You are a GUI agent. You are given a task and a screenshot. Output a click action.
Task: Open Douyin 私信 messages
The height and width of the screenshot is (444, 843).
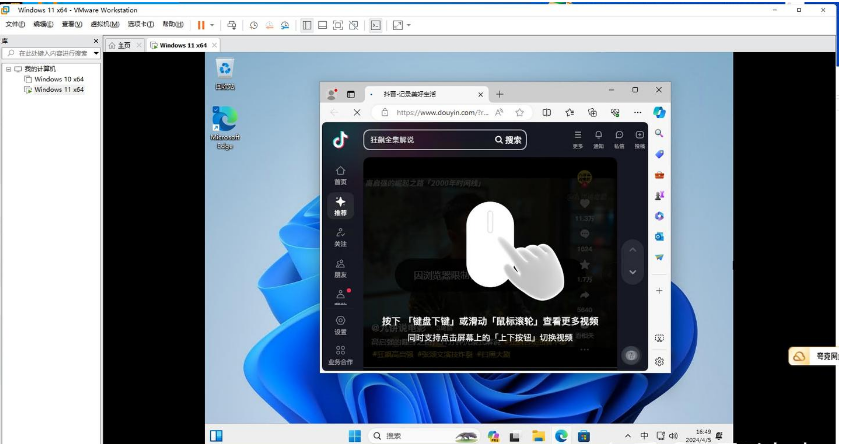pos(619,139)
